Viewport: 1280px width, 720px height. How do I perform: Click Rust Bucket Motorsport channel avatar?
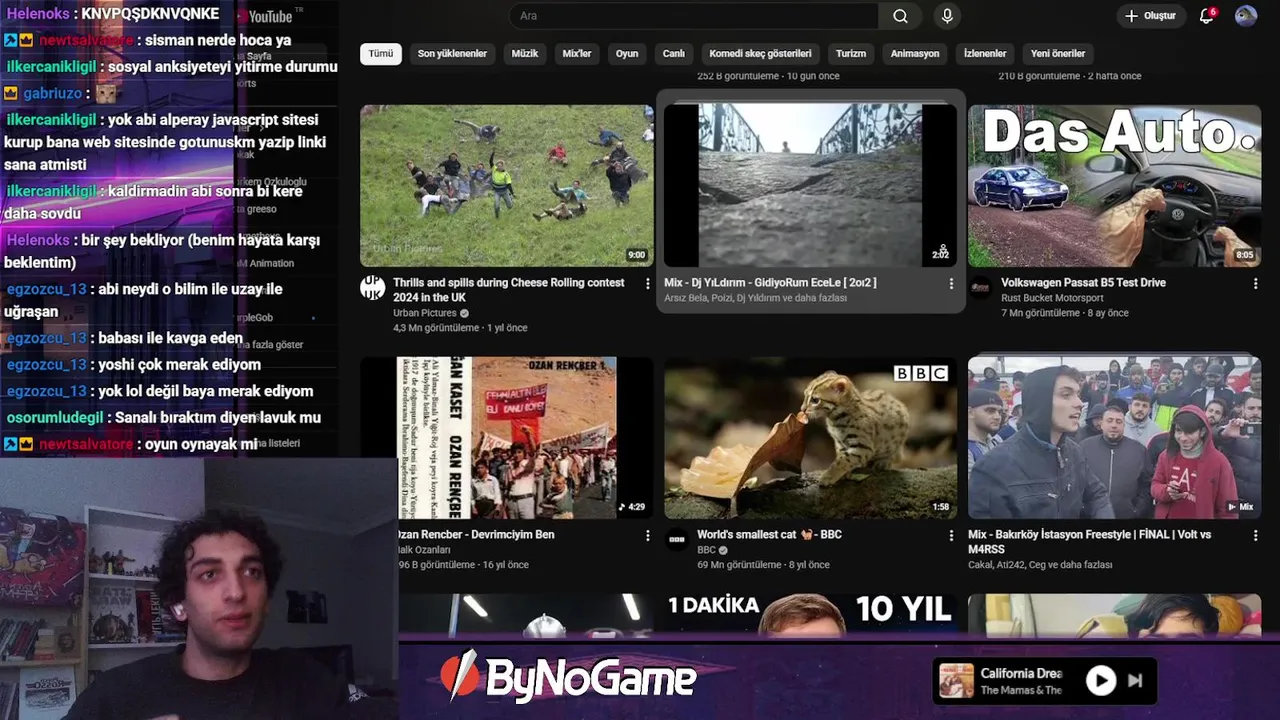pos(980,288)
